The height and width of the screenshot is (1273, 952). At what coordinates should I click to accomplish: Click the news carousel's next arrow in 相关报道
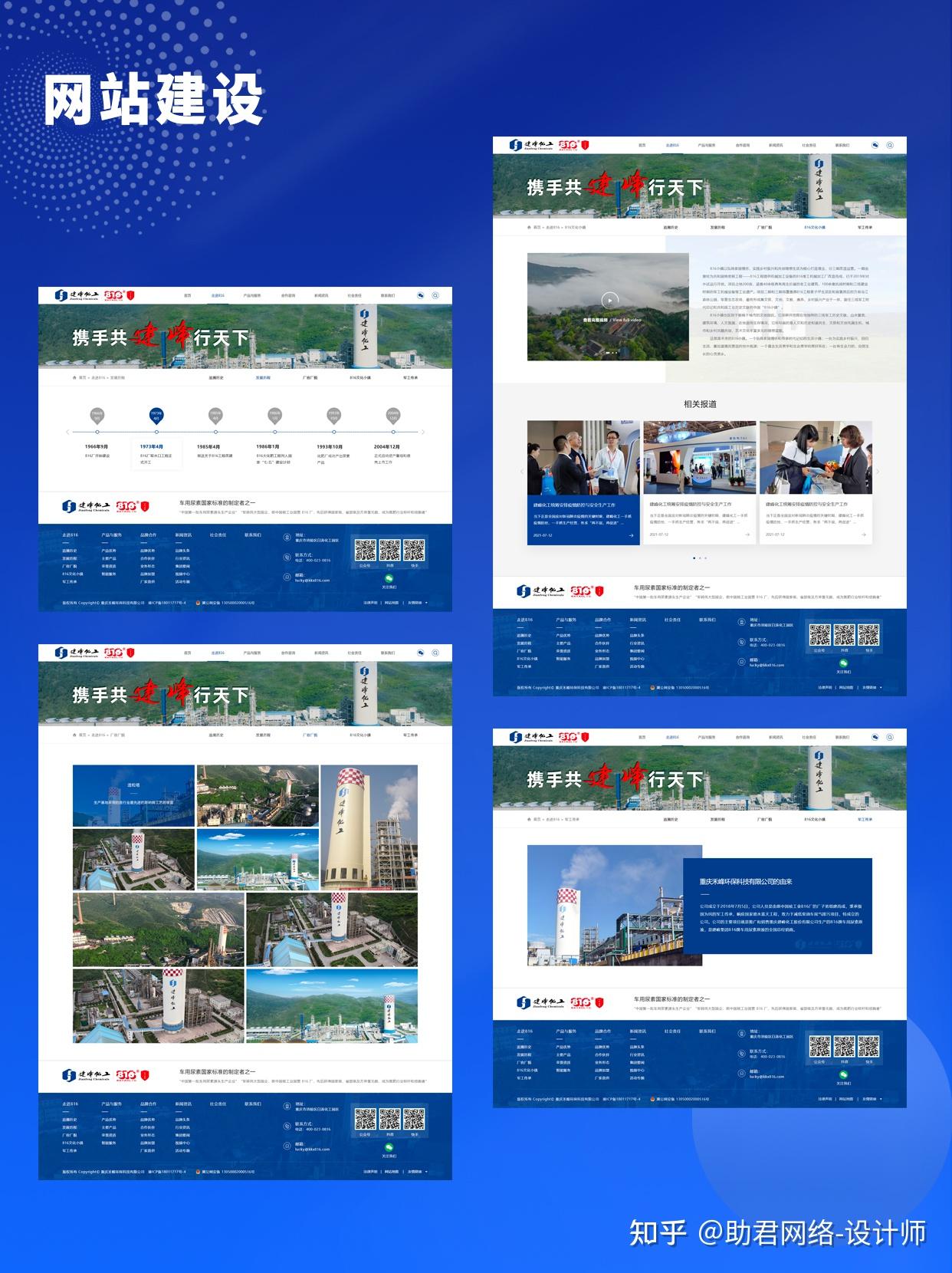[878, 472]
